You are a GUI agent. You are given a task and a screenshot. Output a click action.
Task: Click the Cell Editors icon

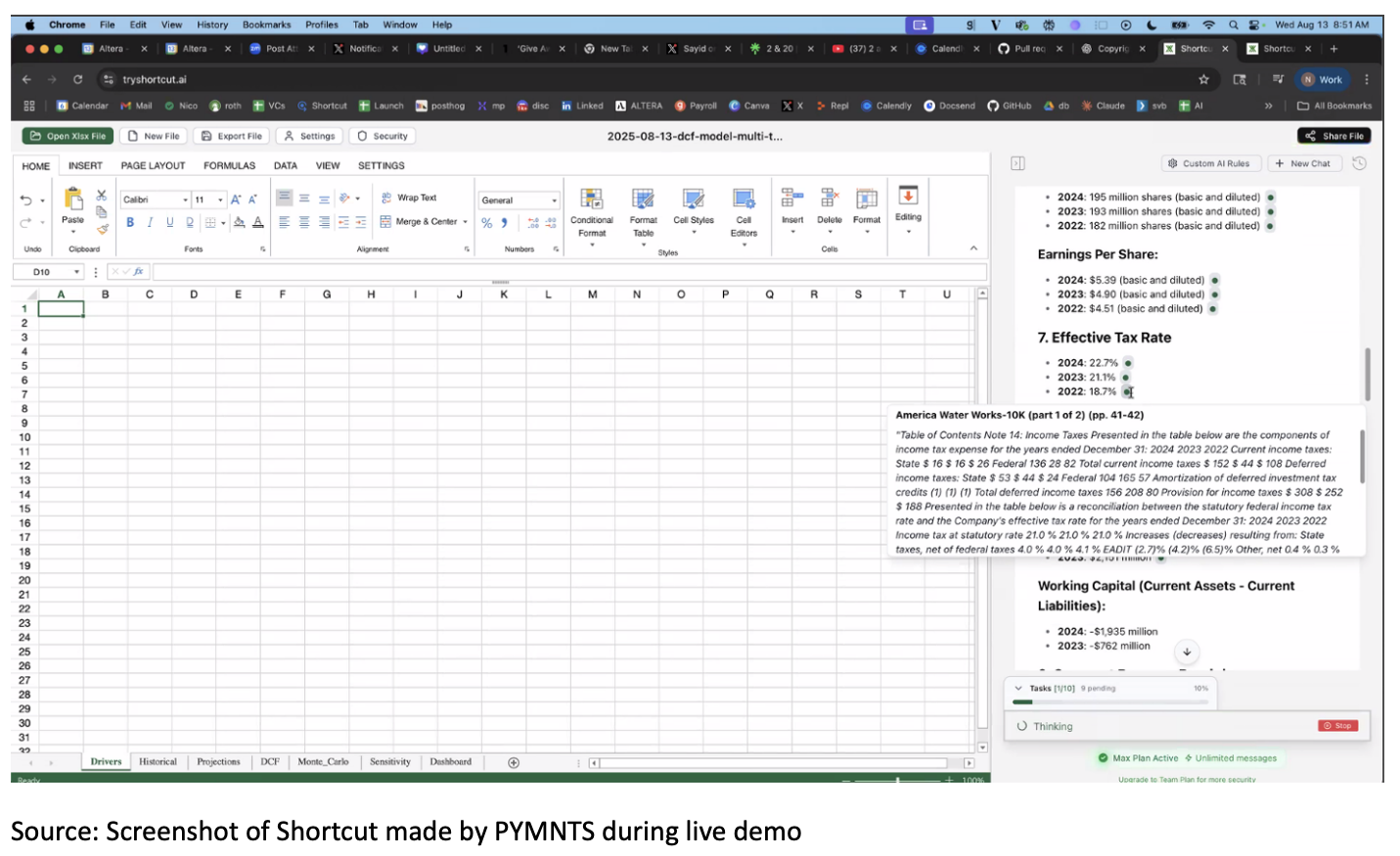click(x=744, y=200)
